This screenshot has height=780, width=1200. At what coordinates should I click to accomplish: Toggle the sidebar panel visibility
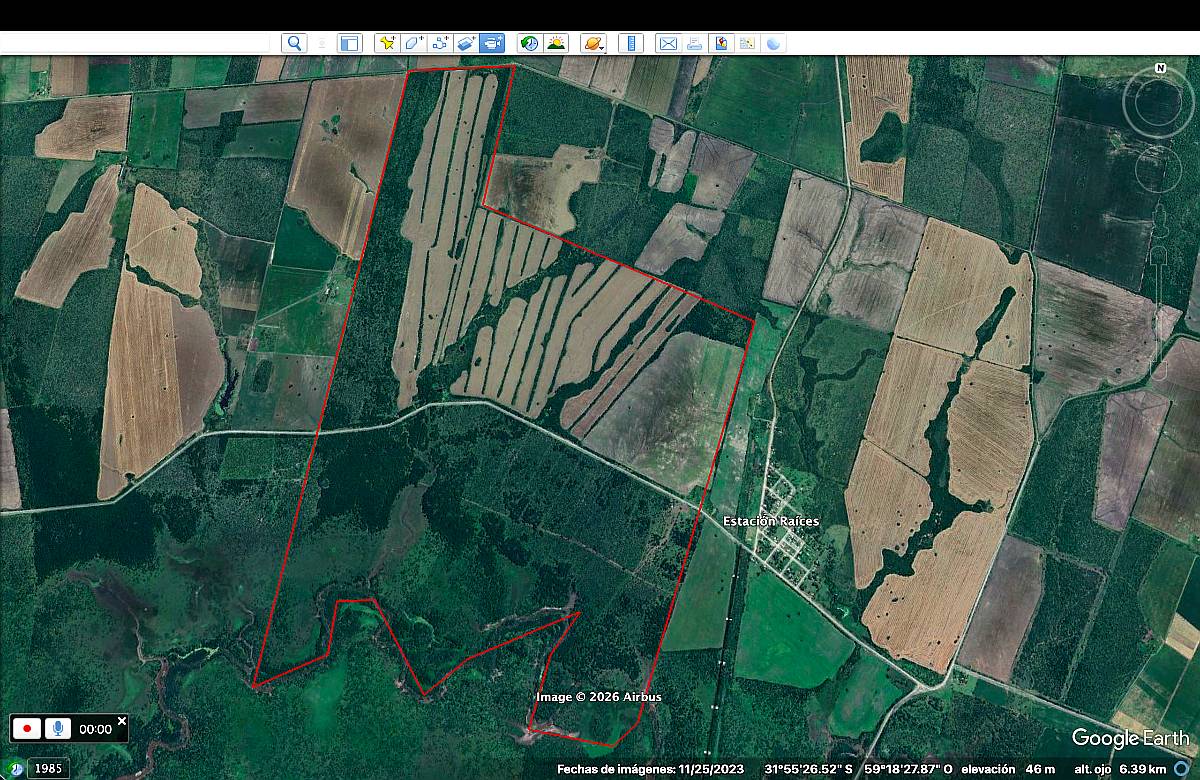click(x=349, y=43)
